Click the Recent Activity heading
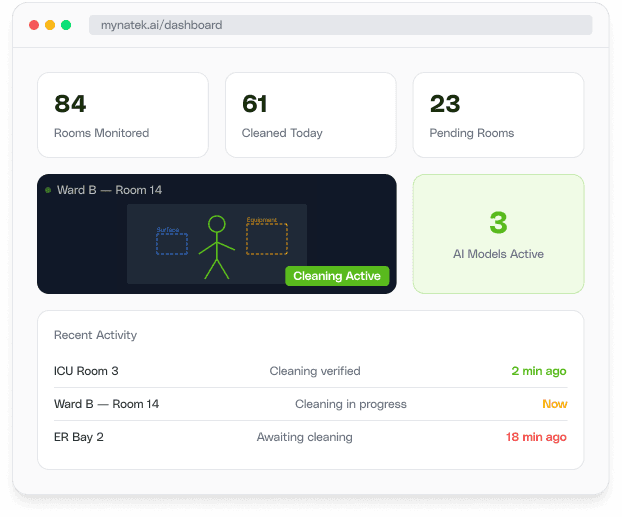Viewport: 622px width, 517px height. pyautogui.click(x=95, y=335)
